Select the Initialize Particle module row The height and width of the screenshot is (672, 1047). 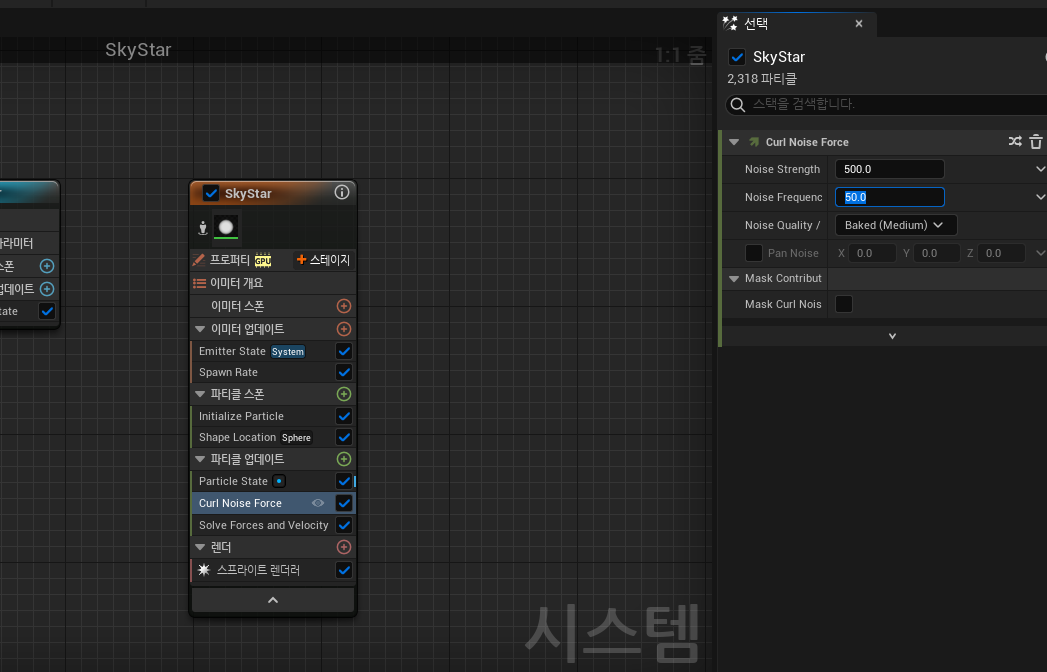(x=273, y=416)
